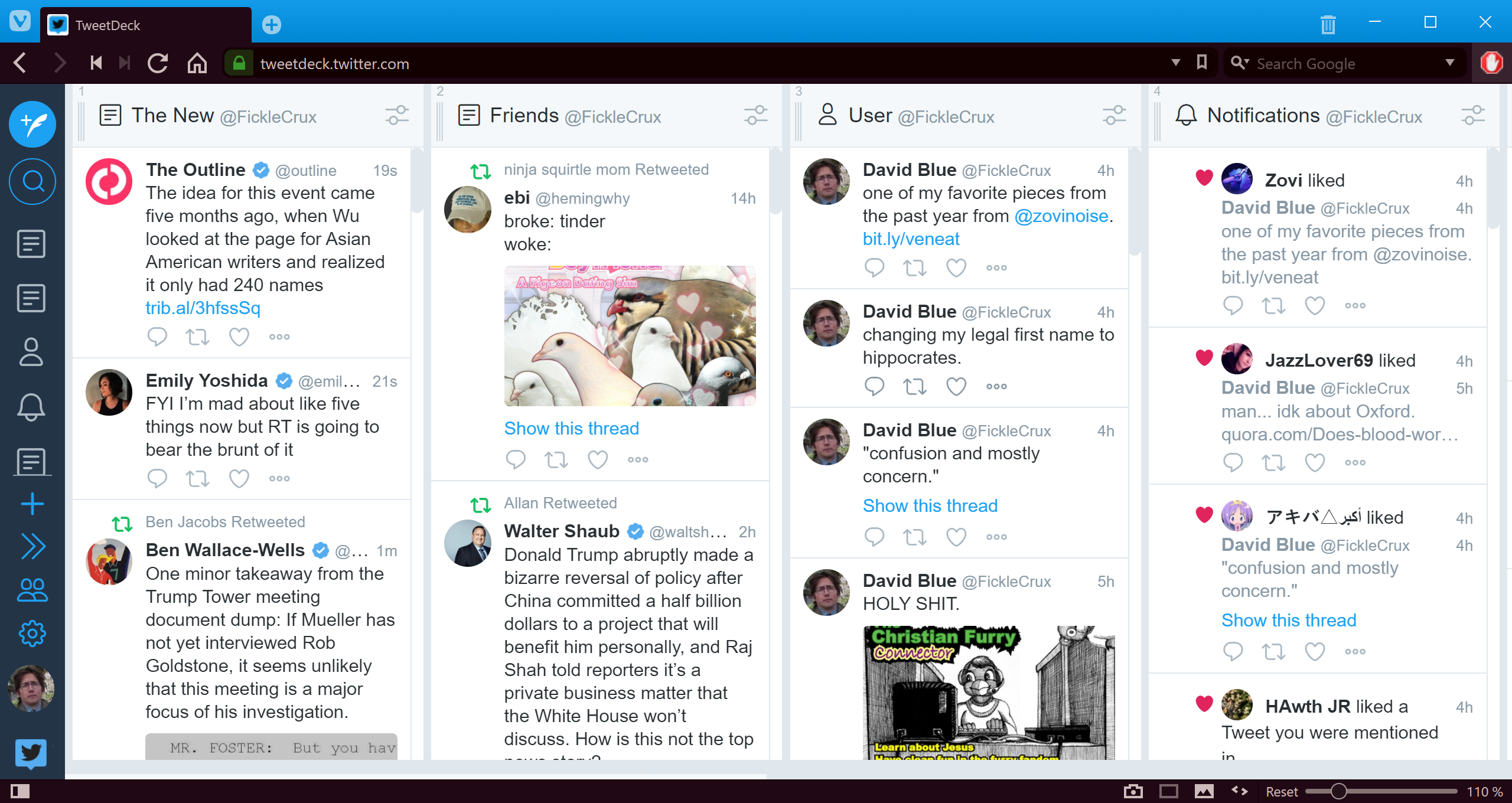Screen dimensions: 1512x803
Task: Retweet Emily Yoshida's tweet
Action: tap(197, 478)
